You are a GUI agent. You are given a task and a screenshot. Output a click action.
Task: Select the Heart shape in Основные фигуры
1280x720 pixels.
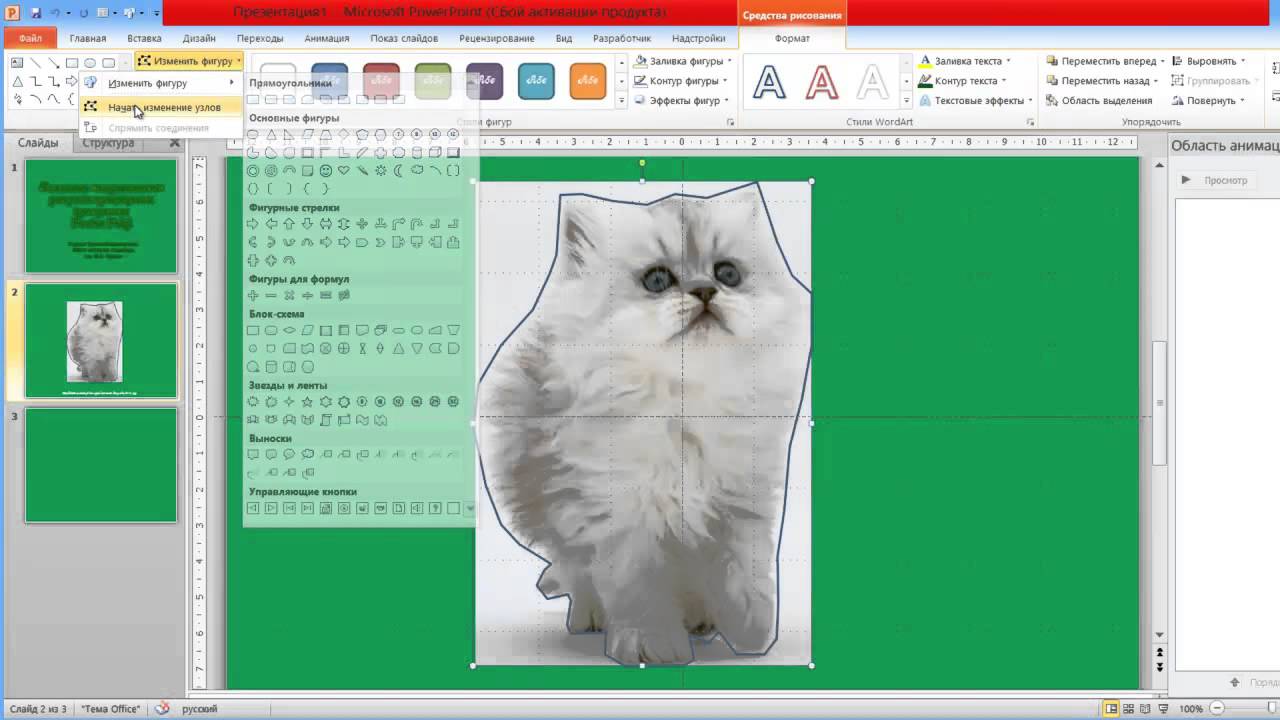point(343,171)
